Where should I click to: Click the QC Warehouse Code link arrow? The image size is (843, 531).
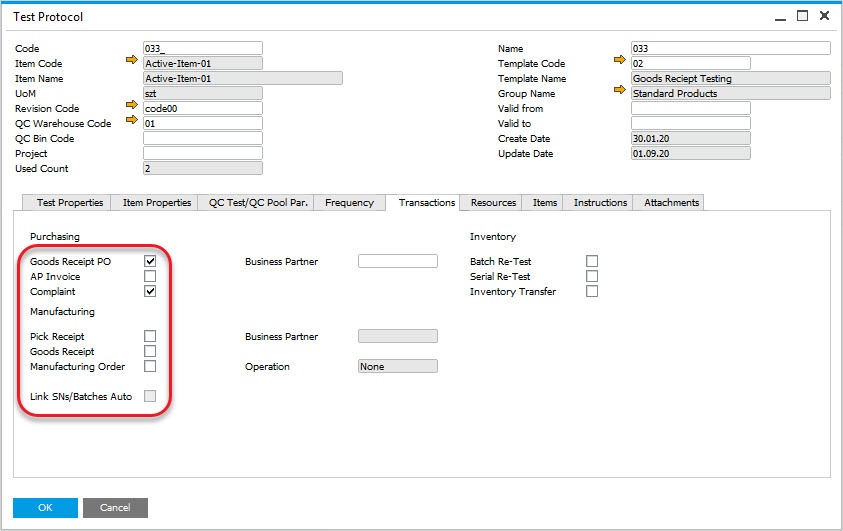(x=131, y=123)
